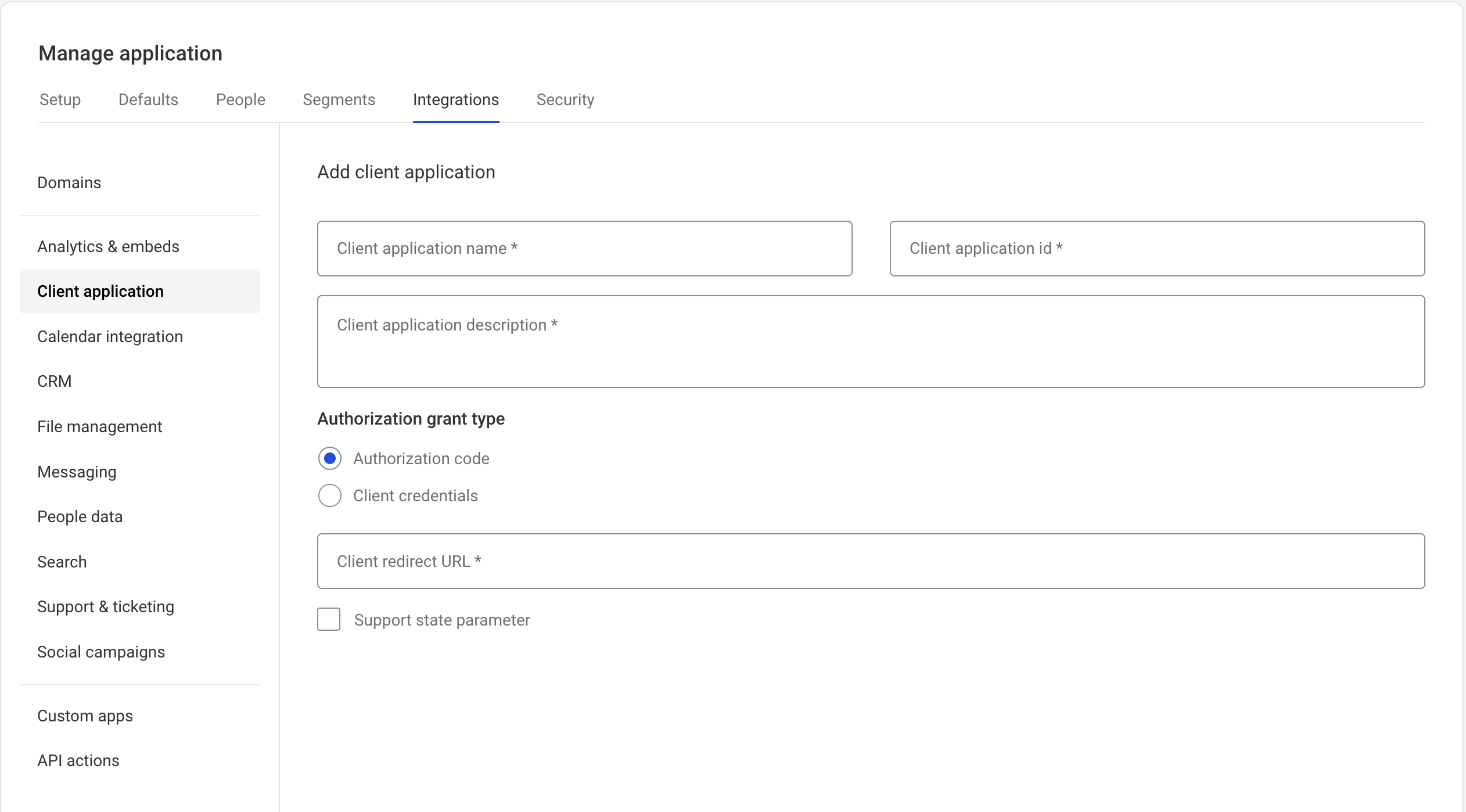
Task: Open Support & ticketing section
Action: 106,606
